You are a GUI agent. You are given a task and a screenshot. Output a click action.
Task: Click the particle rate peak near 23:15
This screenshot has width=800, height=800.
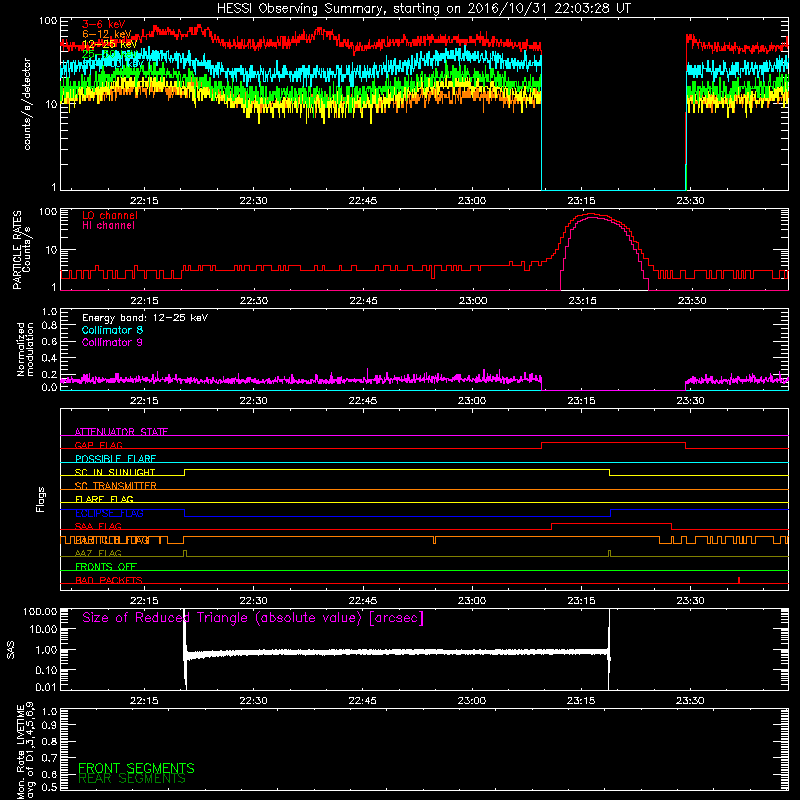pos(591,214)
